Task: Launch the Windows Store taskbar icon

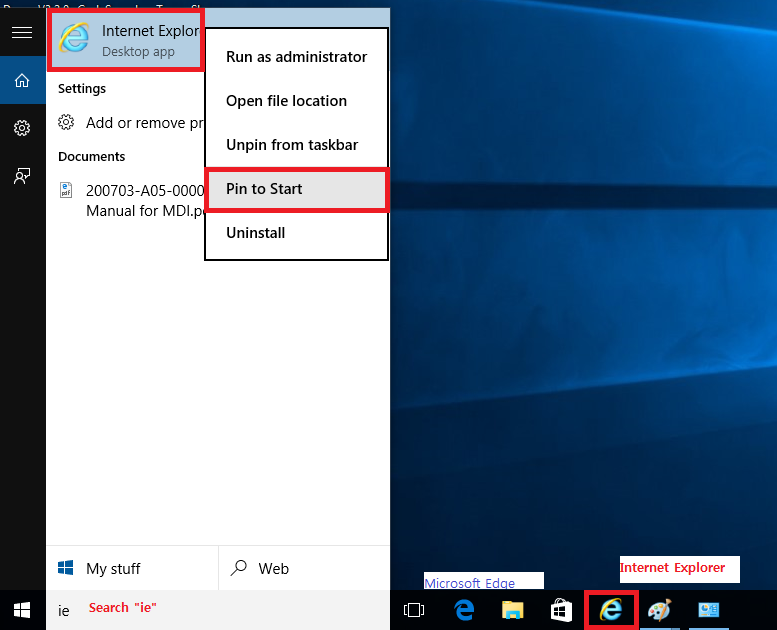Action: (561, 610)
